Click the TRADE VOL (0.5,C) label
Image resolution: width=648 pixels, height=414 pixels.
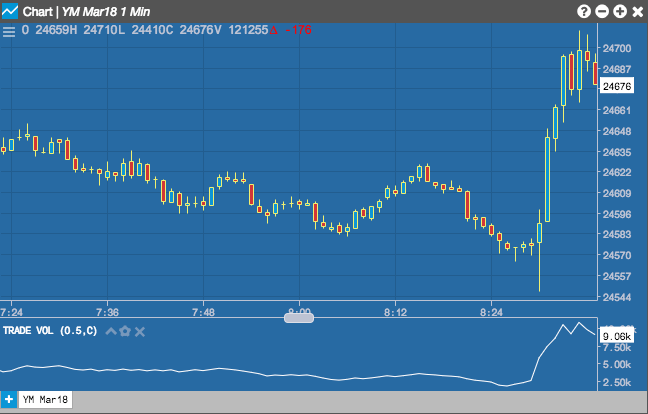[x=50, y=331]
